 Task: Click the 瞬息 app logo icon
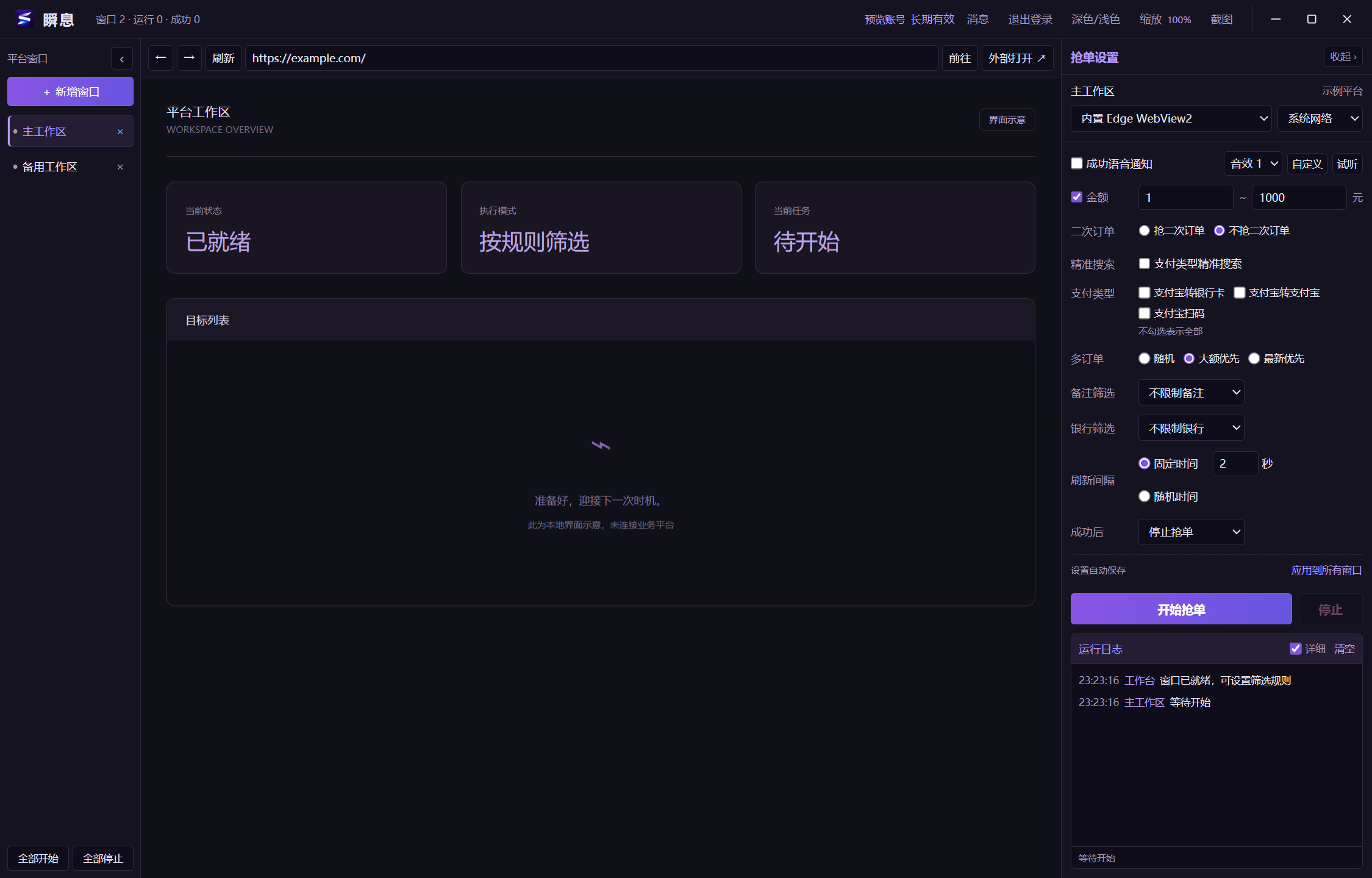coord(24,19)
